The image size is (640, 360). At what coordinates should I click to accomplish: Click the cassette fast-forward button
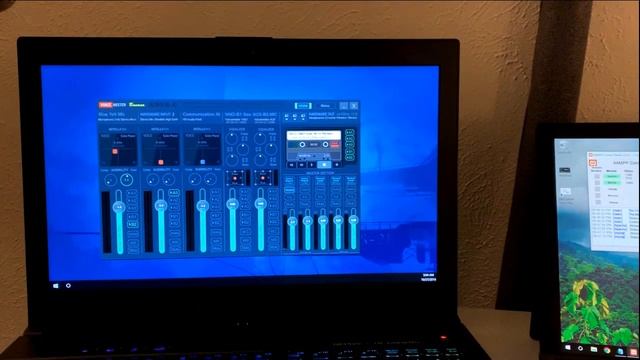click(x=302, y=165)
